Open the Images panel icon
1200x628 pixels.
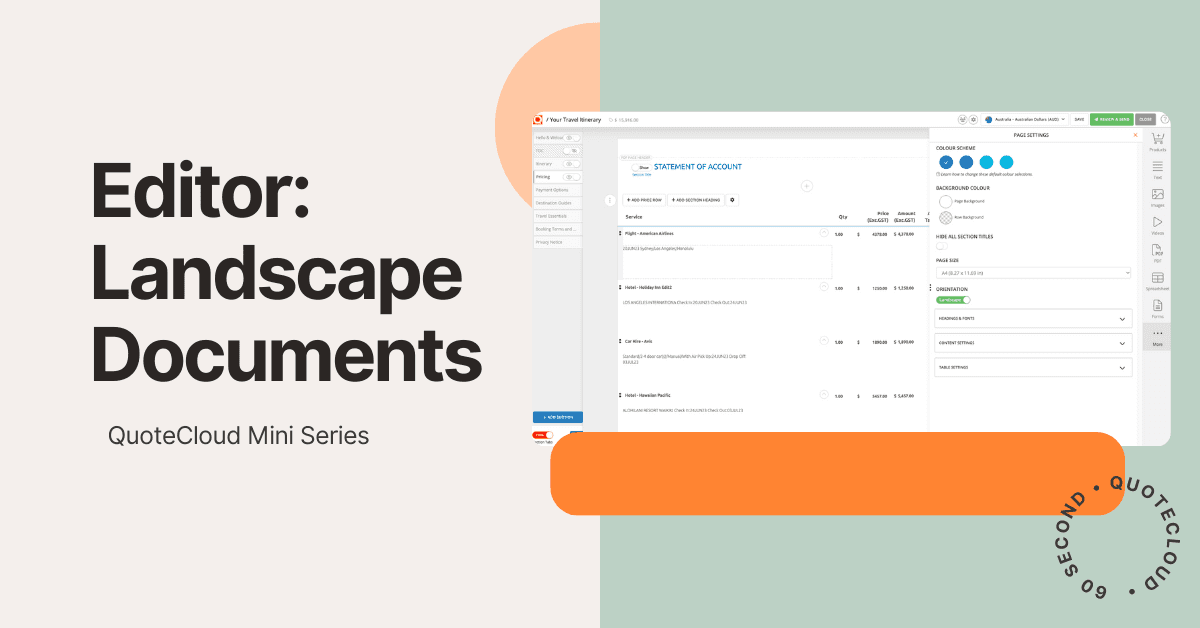[1157, 197]
